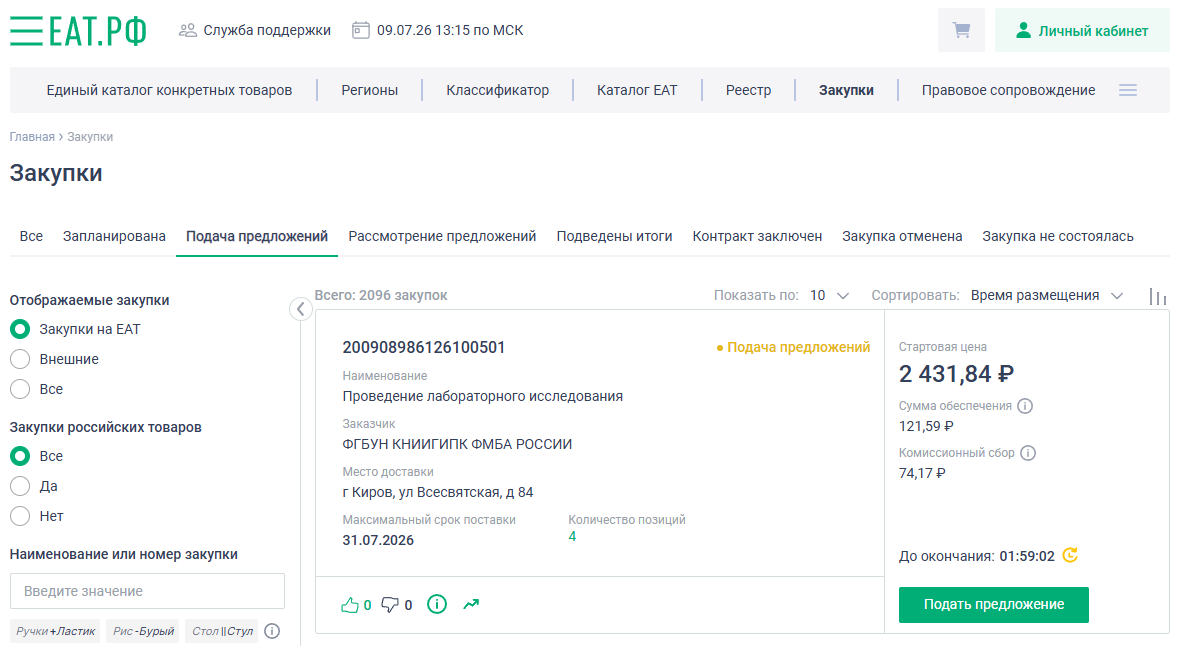Select 'Все' under Закупки российских товаров

20,456
